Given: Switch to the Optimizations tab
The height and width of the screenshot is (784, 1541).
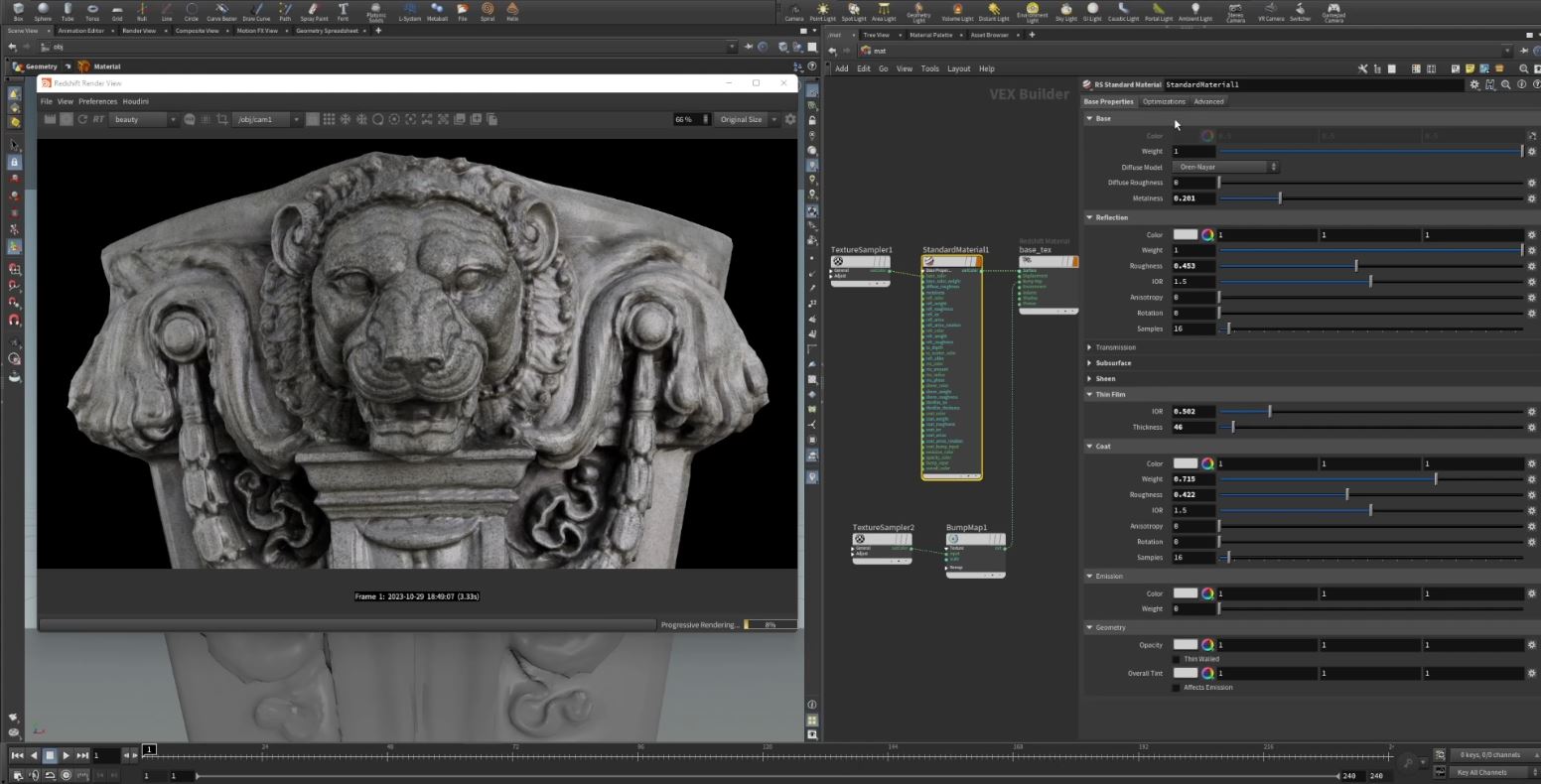Looking at the screenshot, I should (1163, 100).
